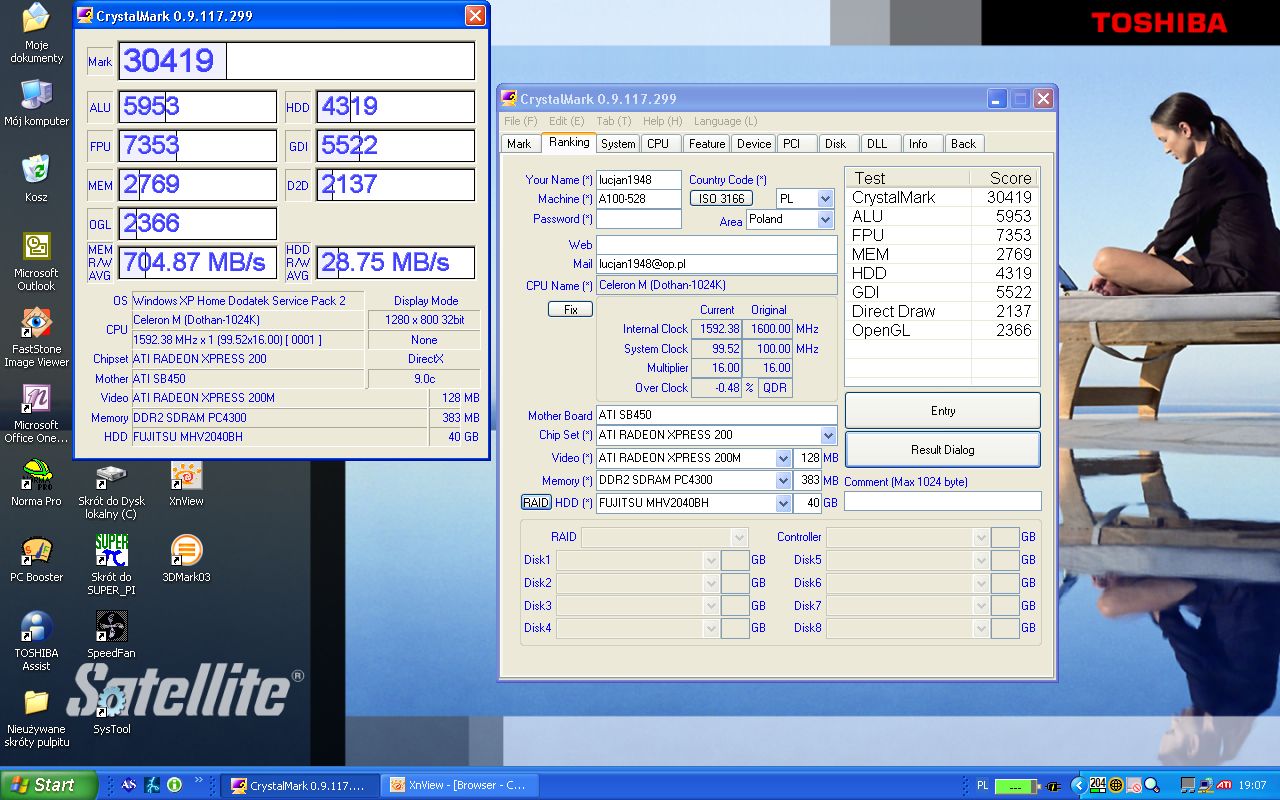Viewport: 1280px width, 800px height.
Task: Toggle the RAID button beside HDD
Action: [x=536, y=503]
